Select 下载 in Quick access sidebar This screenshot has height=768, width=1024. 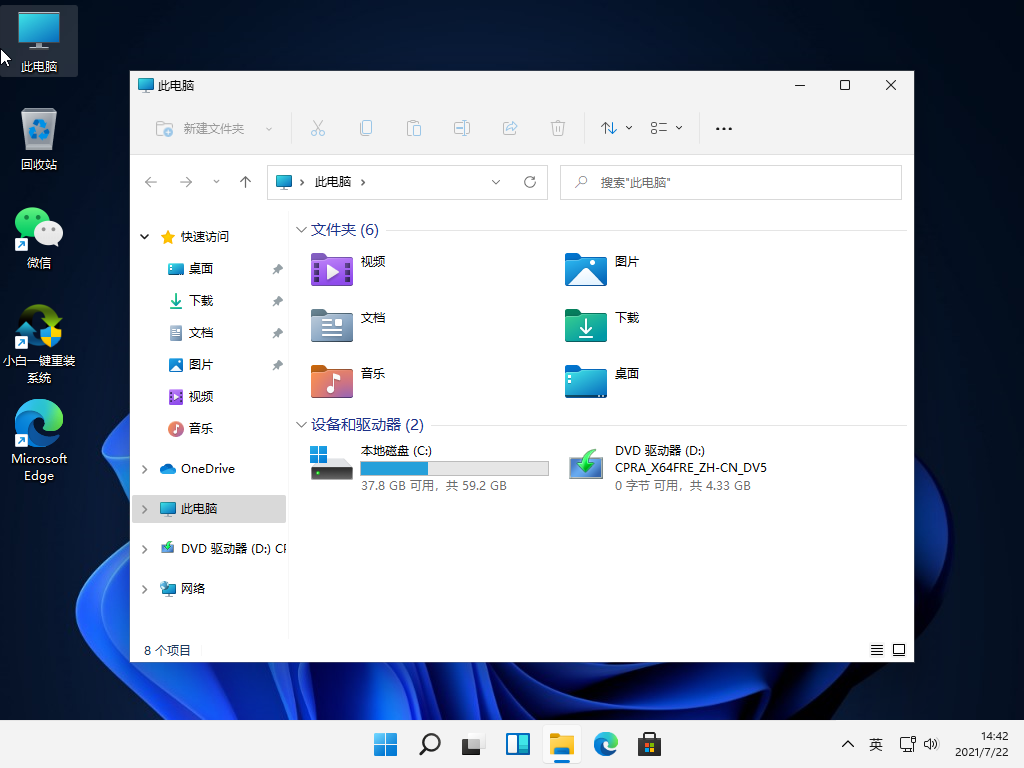point(201,301)
